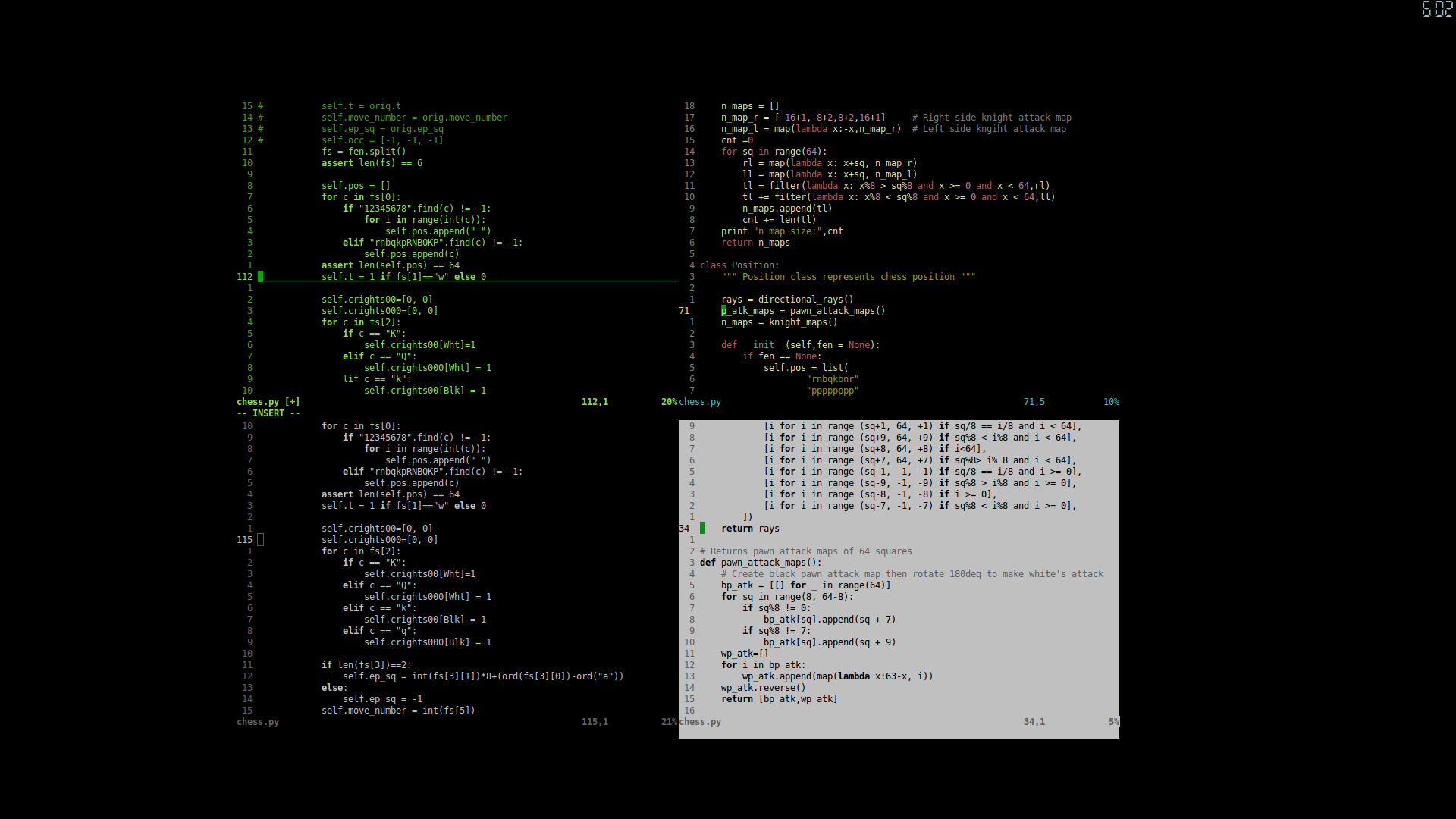Click the 'assert len(fs) == 6' line
This screenshot has height=819, width=1456.
point(372,163)
